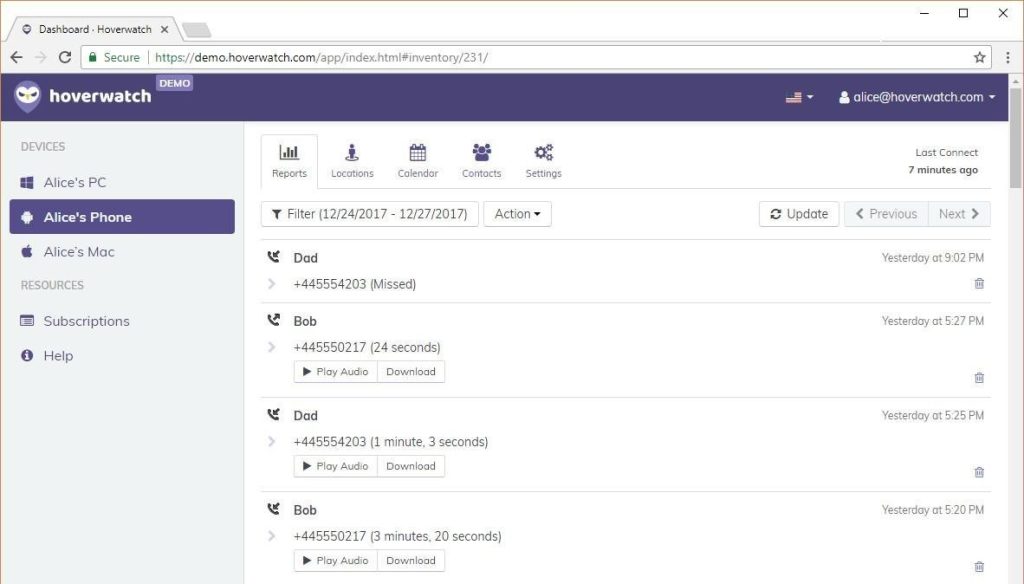
Task: Open the Help section
Action: (57, 355)
